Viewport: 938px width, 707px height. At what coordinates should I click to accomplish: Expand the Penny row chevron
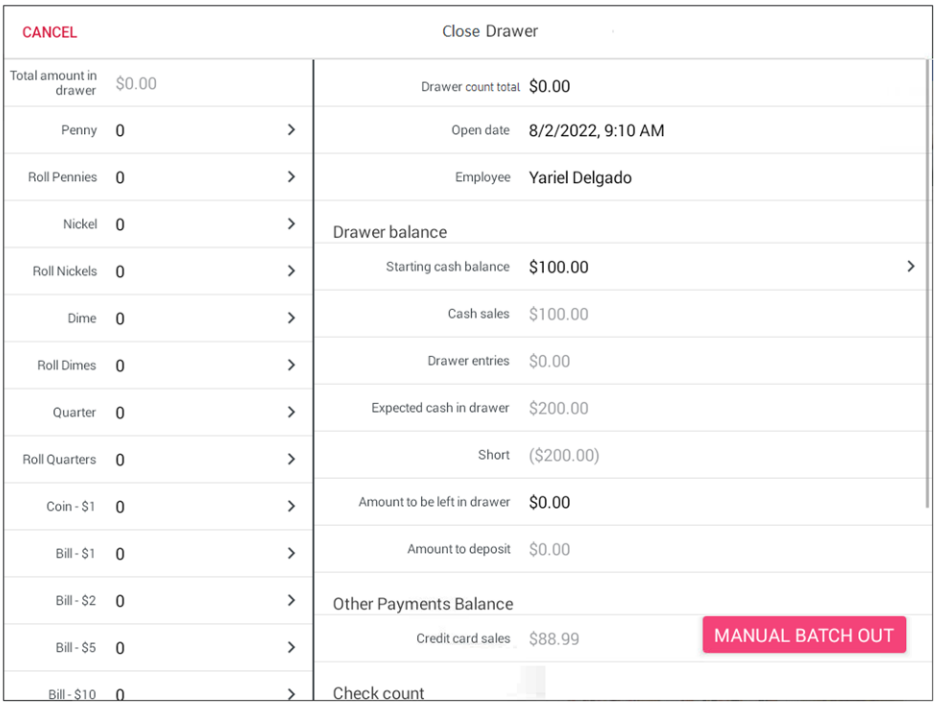pos(291,130)
